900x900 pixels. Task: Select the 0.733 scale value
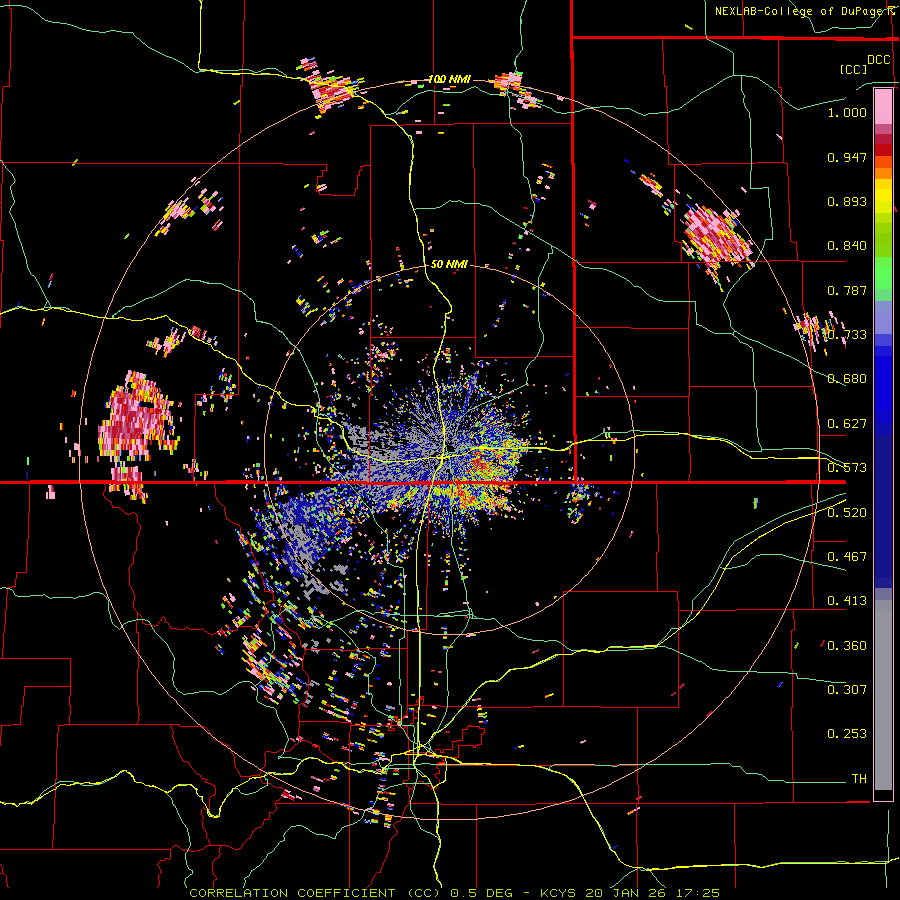(x=847, y=335)
